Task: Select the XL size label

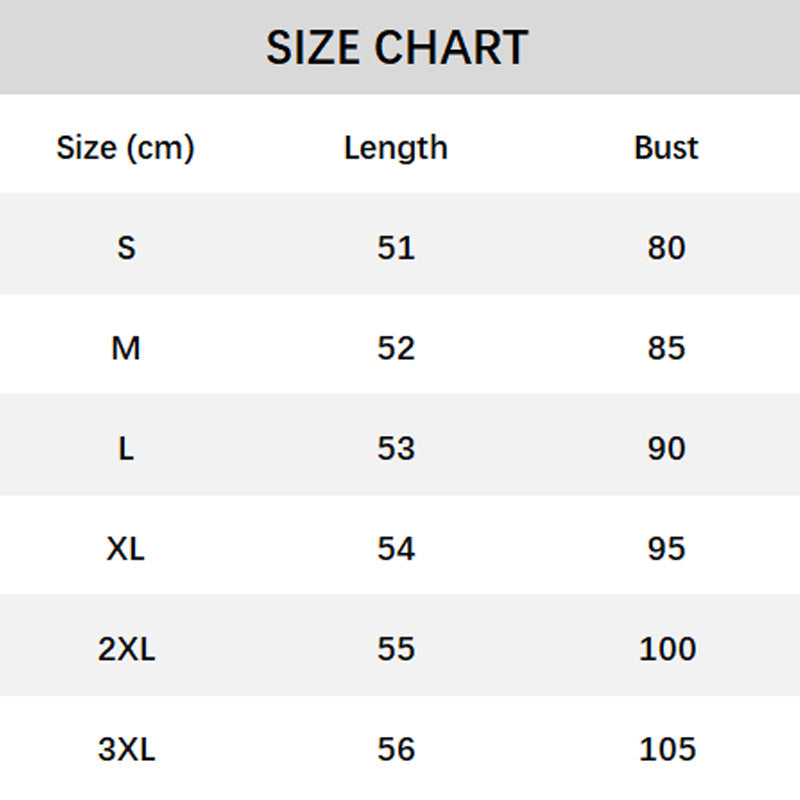Action: click(126, 548)
